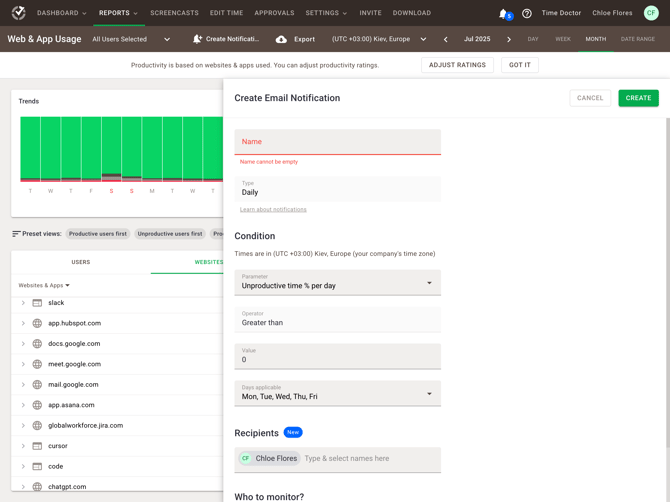This screenshot has width=670, height=502.
Task: Open the Websites & Apps filter dropdown
Action: [44, 285]
